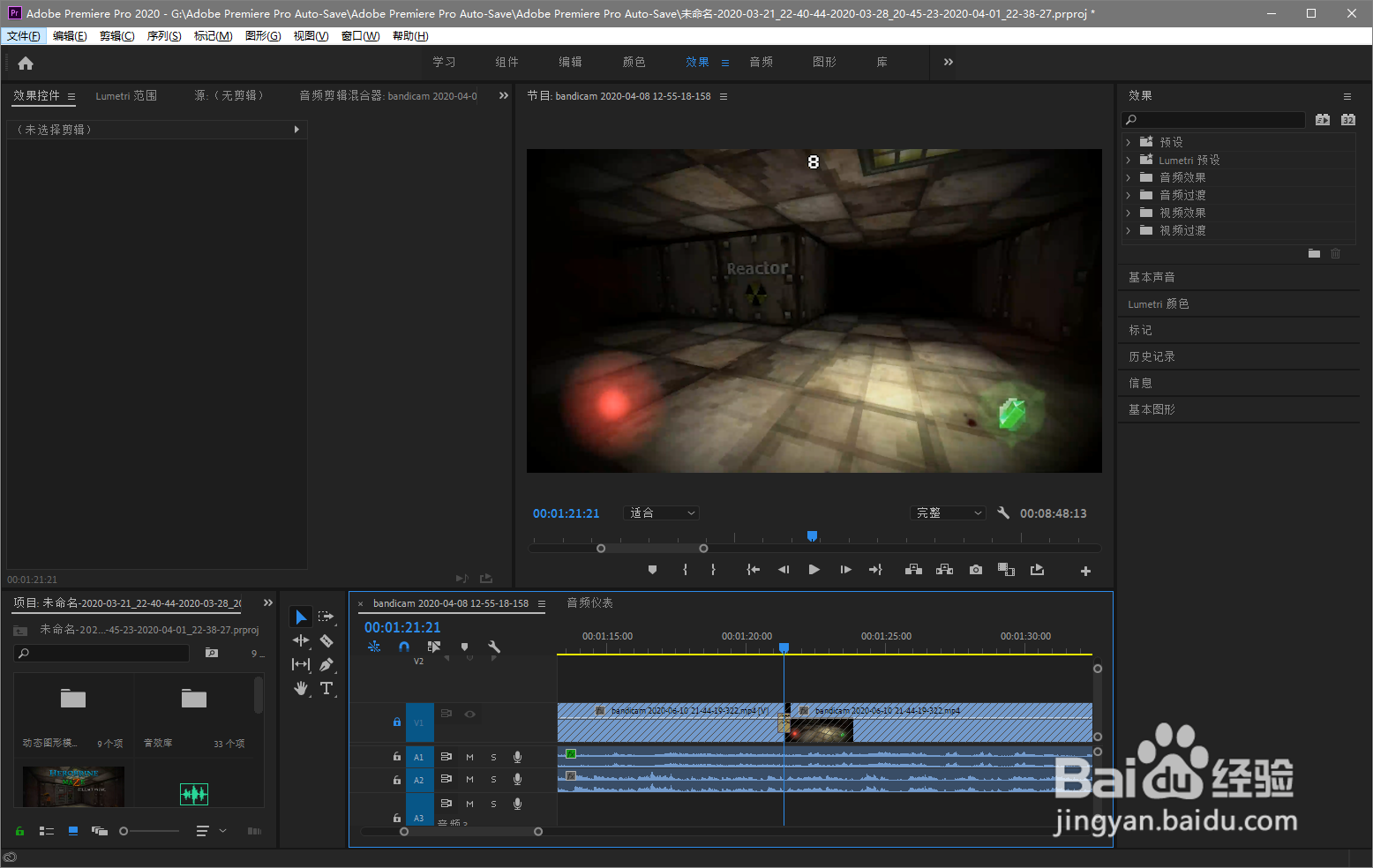Go to In point
The width and height of the screenshot is (1373, 868).
point(753,570)
